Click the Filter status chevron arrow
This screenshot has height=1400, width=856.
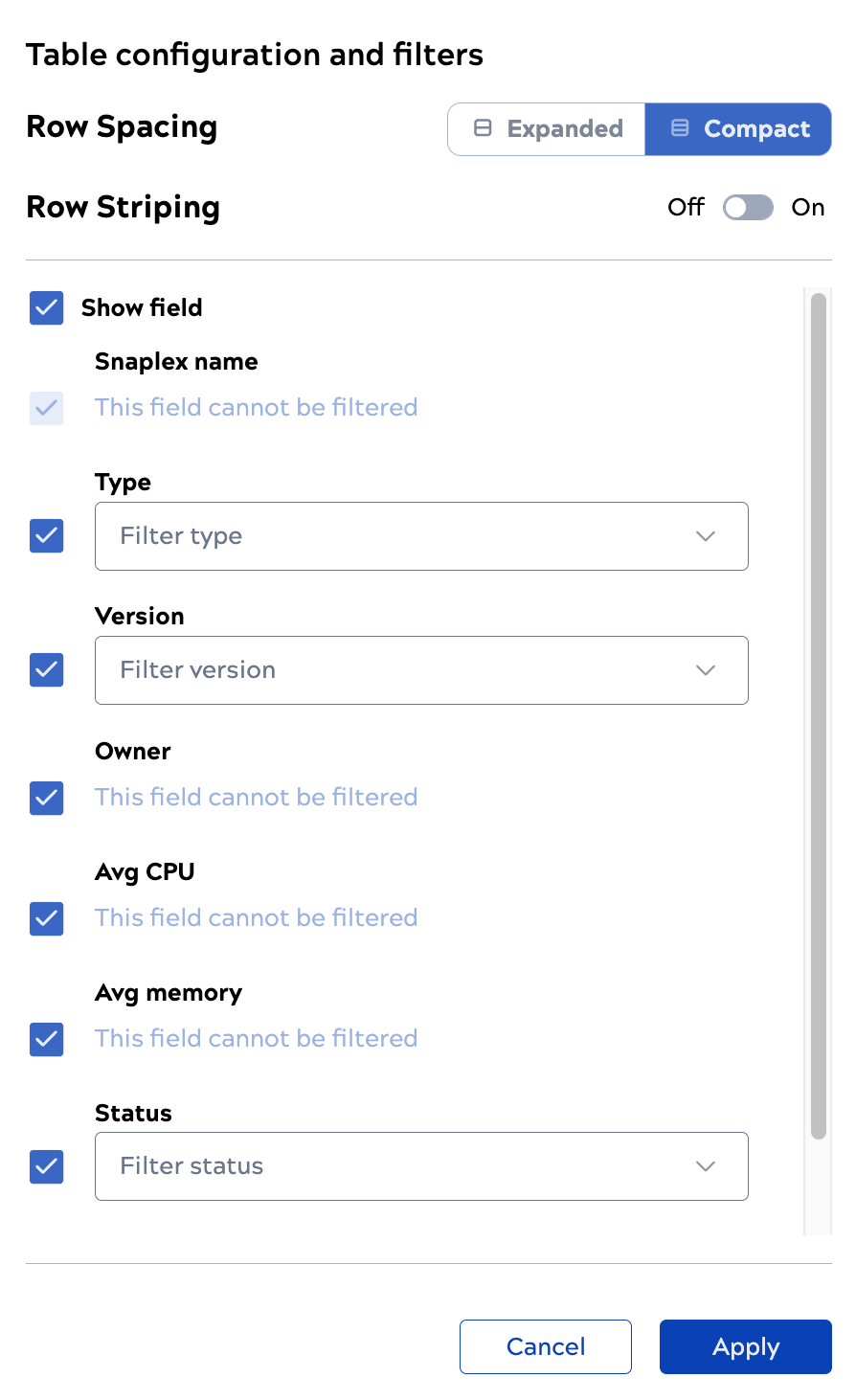click(706, 1166)
